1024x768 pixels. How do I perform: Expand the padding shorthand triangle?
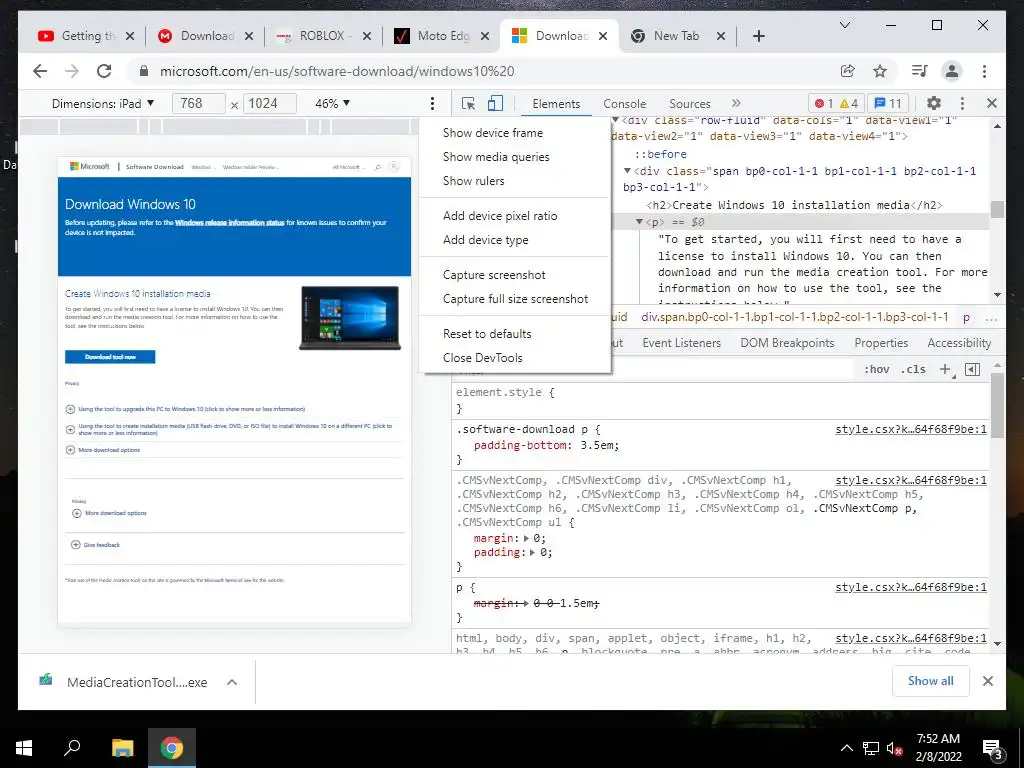tap(533, 552)
